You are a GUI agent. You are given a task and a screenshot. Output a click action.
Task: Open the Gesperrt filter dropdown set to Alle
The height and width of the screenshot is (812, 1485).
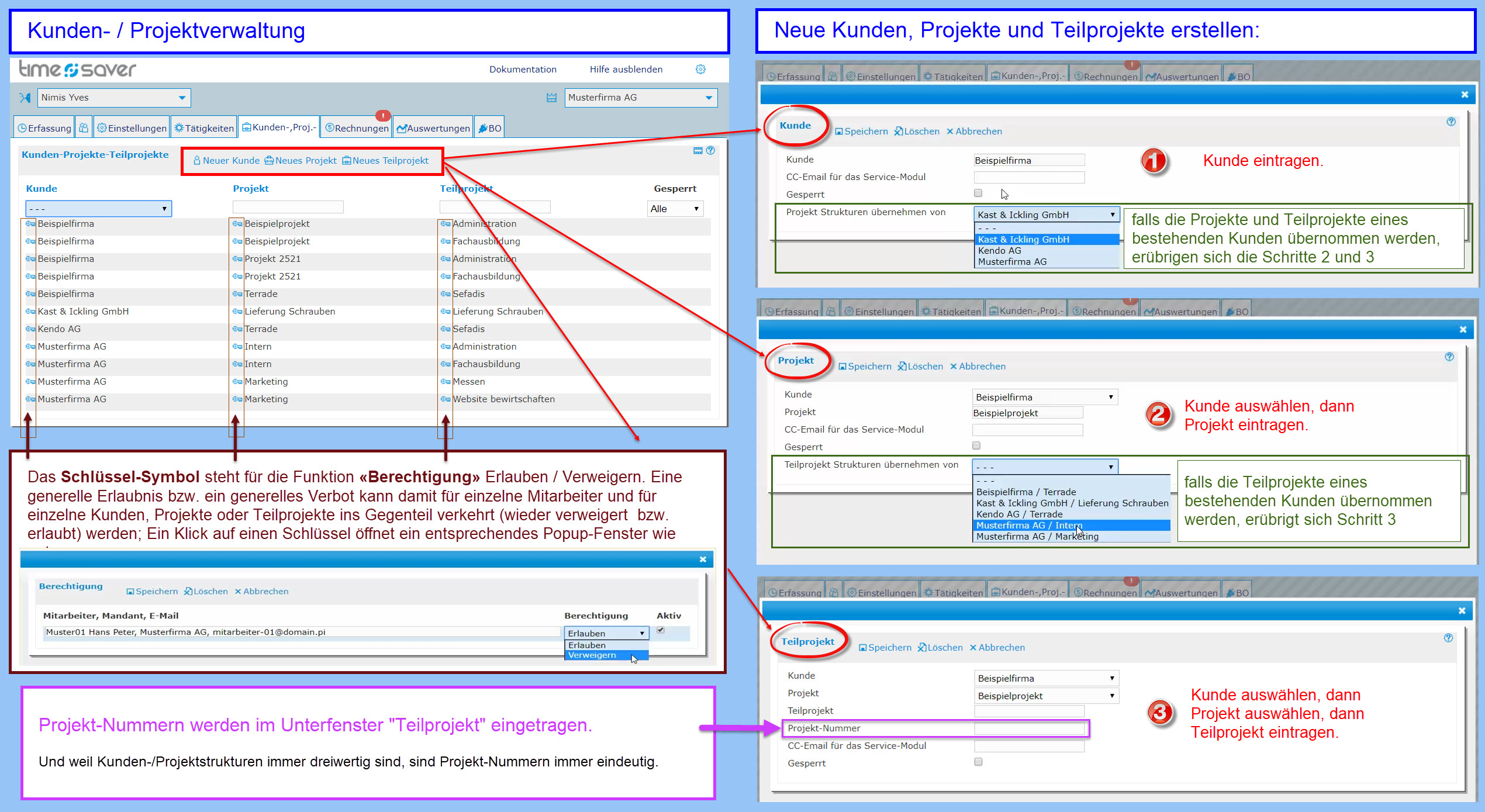click(x=675, y=209)
